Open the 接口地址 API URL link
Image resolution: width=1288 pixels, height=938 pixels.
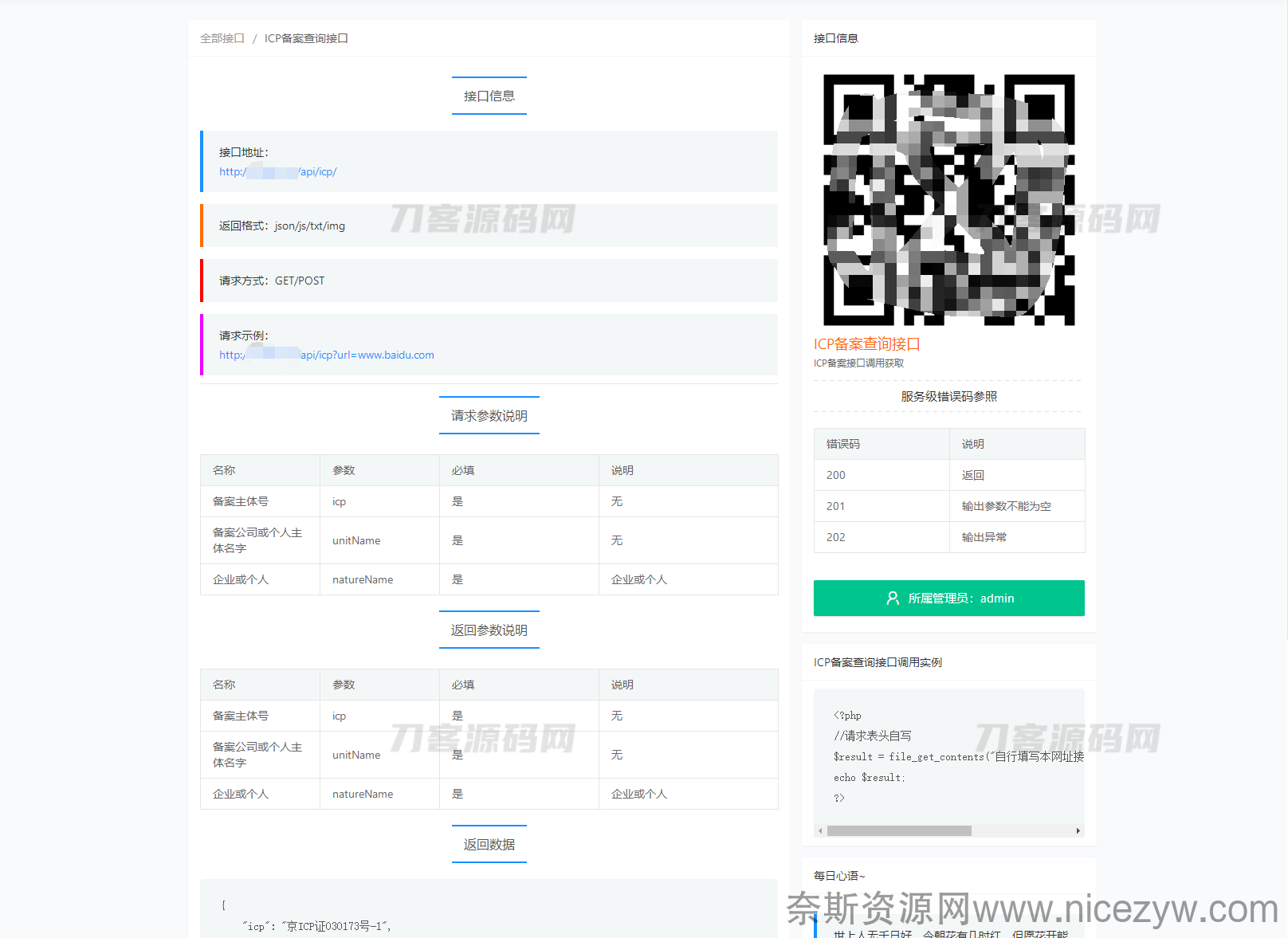pos(277,172)
